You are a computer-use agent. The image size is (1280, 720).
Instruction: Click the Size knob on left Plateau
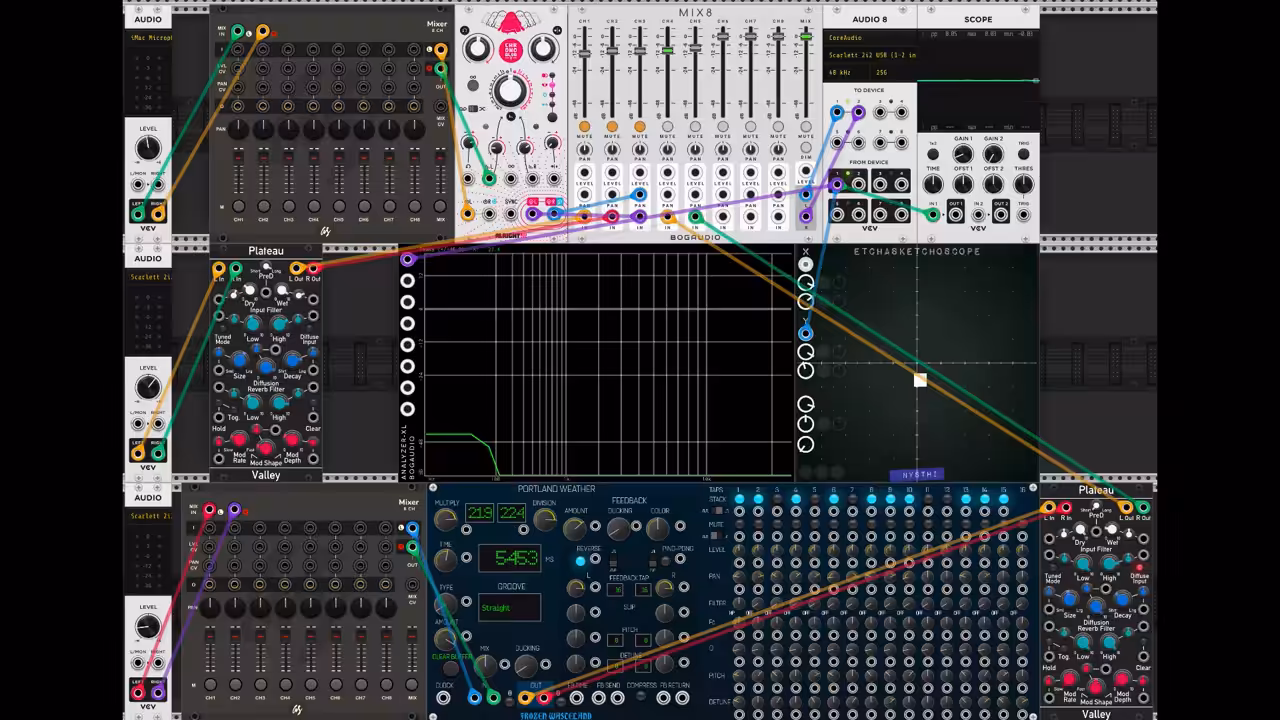(239, 360)
